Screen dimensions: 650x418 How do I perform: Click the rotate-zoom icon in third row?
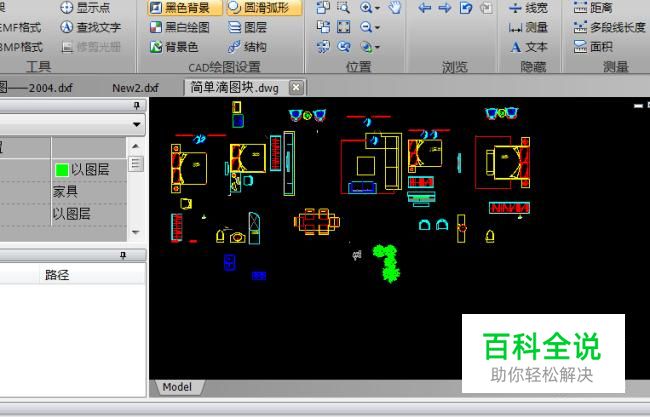(344, 47)
